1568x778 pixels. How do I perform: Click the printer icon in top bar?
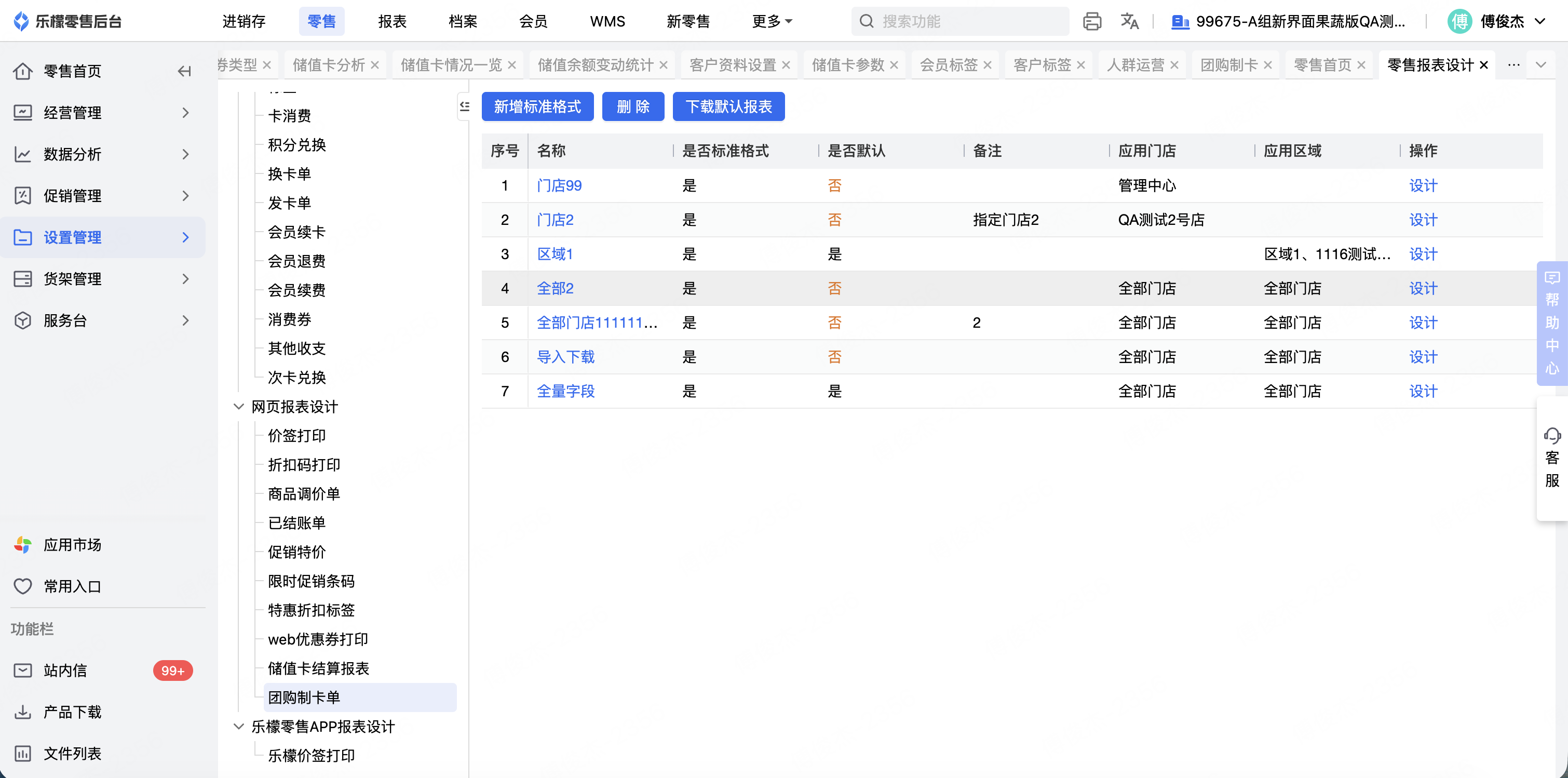(x=1092, y=21)
